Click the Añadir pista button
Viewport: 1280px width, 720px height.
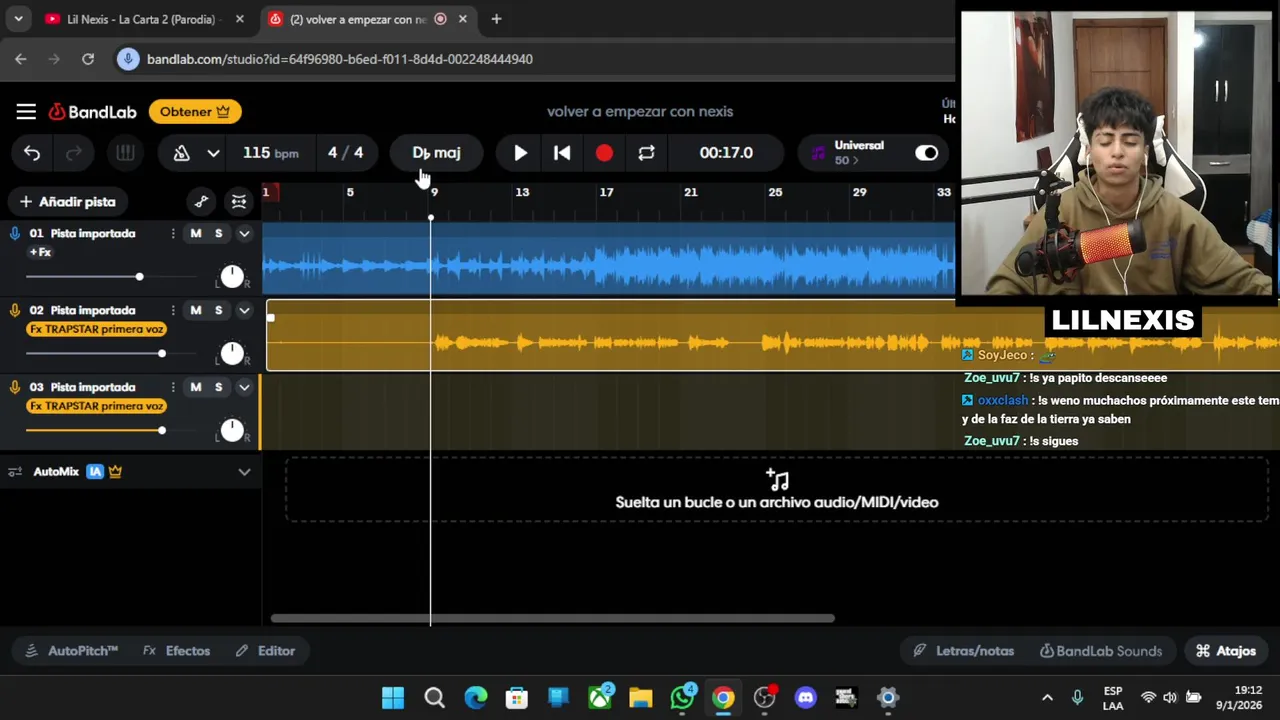[68, 202]
